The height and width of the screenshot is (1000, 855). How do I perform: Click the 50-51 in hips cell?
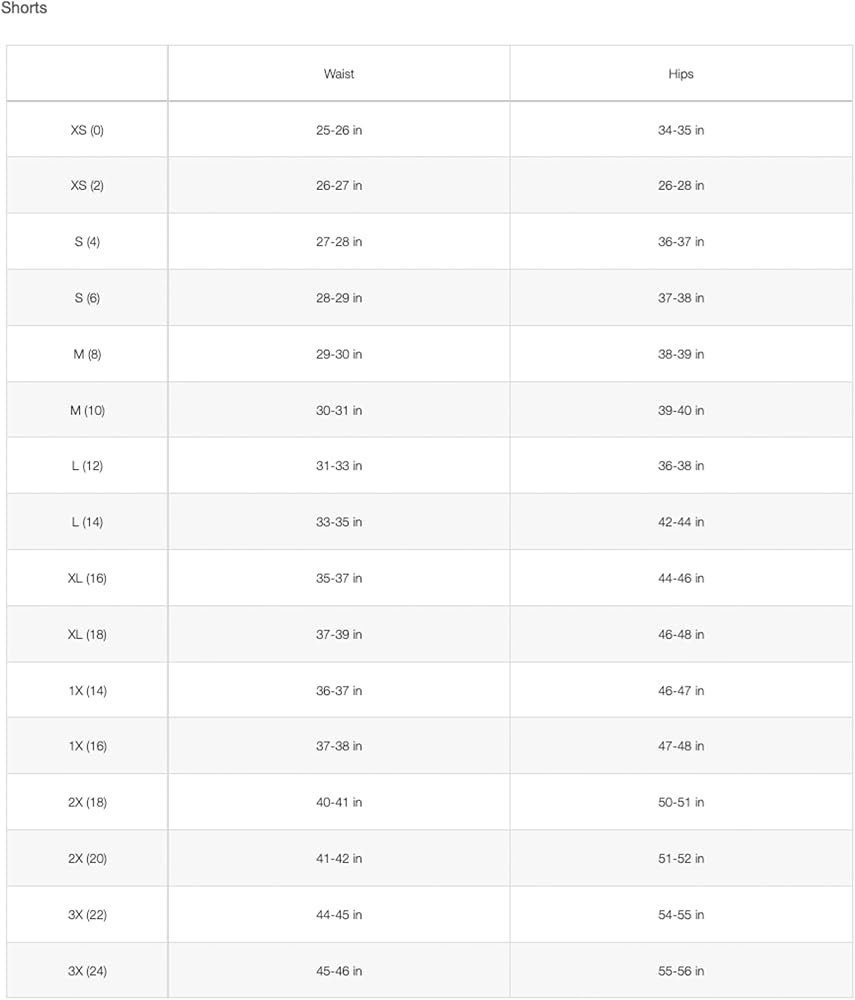tap(680, 802)
